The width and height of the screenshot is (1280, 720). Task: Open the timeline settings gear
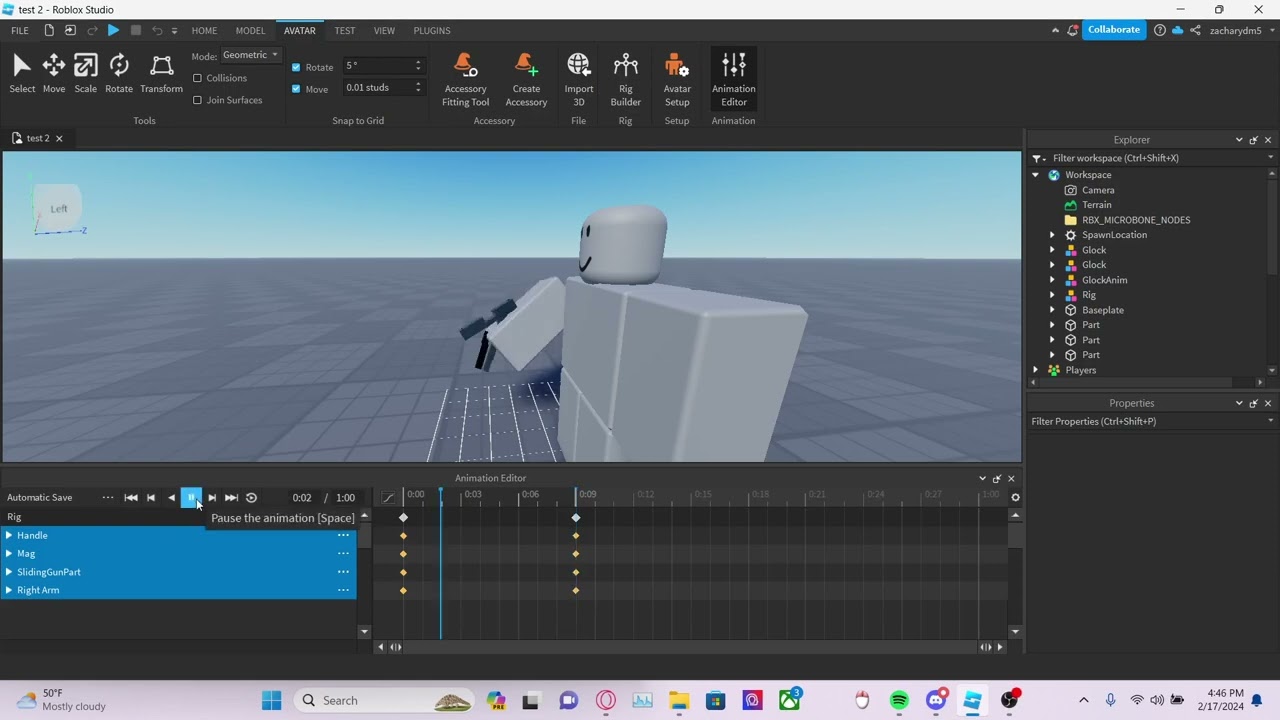1015,498
